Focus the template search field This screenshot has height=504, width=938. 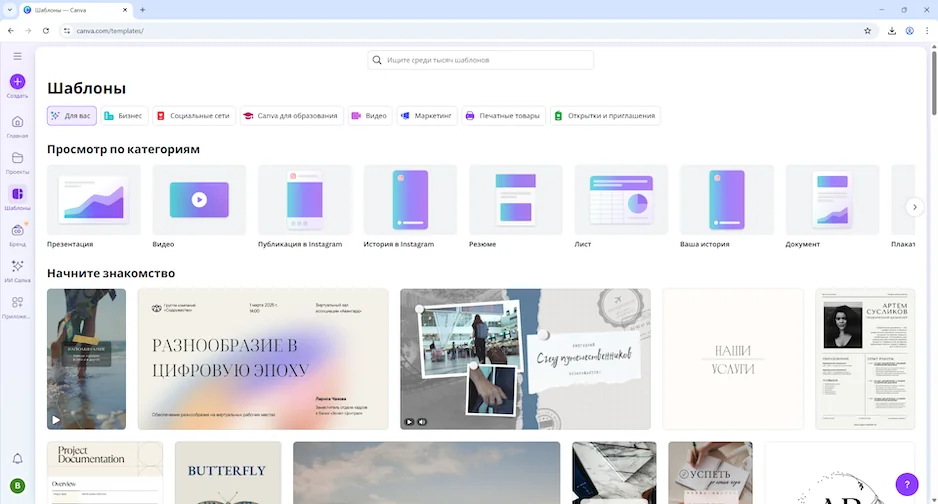[x=480, y=60]
